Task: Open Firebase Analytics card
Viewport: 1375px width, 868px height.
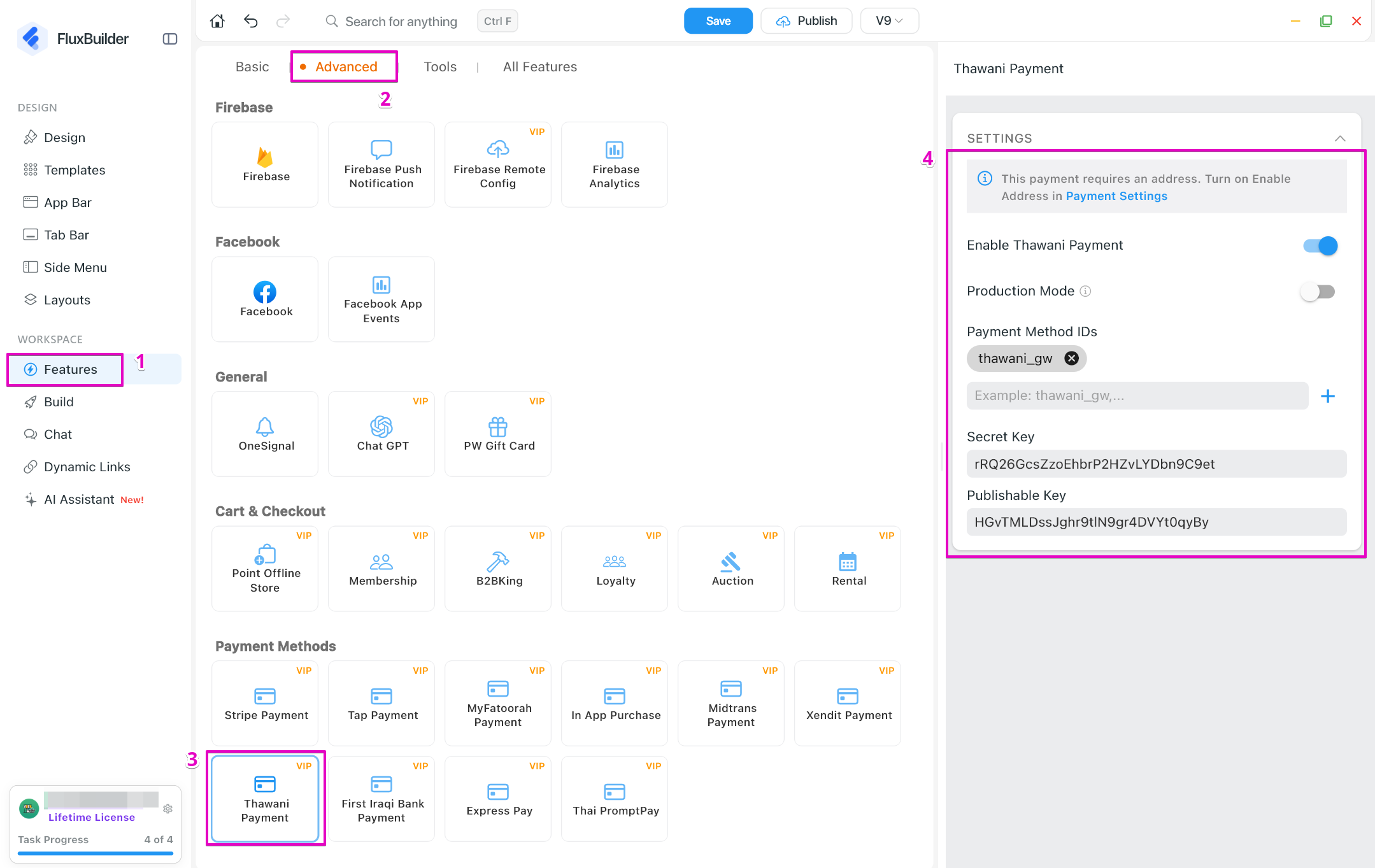Action: [615, 164]
